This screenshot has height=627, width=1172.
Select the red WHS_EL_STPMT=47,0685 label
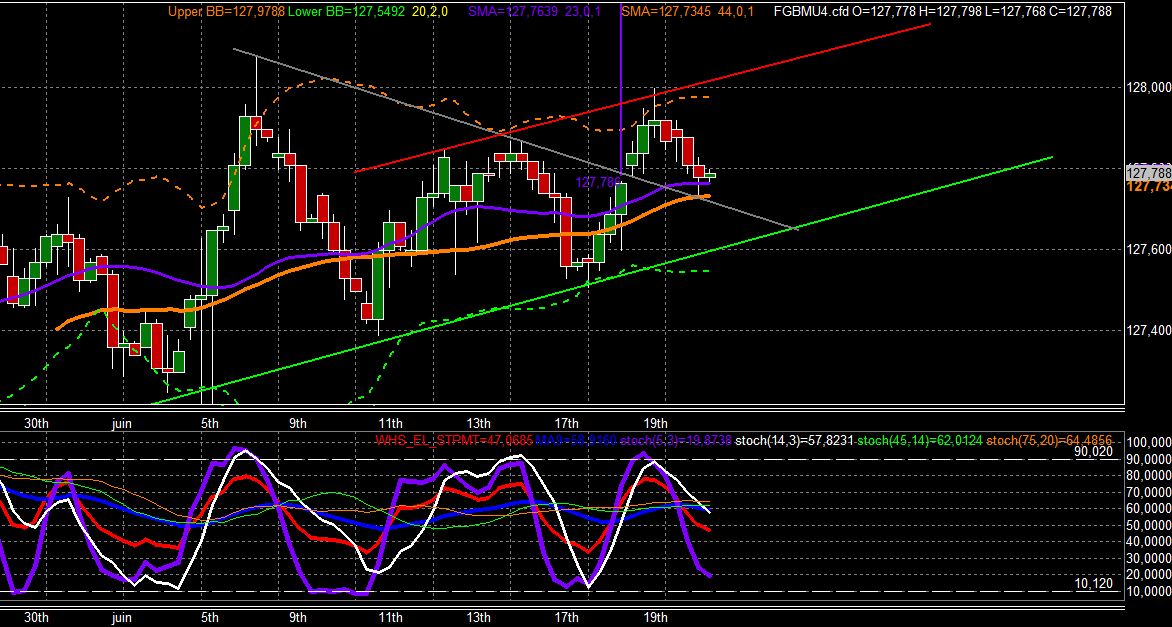pos(454,441)
